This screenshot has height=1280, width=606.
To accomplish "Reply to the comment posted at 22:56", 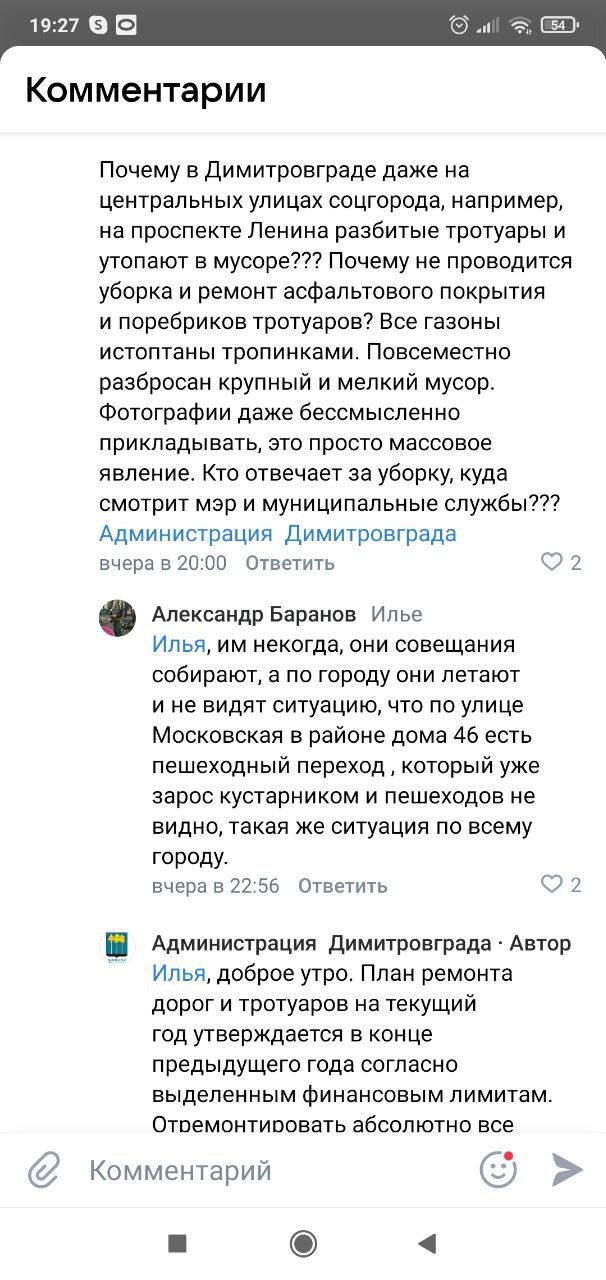I will [342, 885].
